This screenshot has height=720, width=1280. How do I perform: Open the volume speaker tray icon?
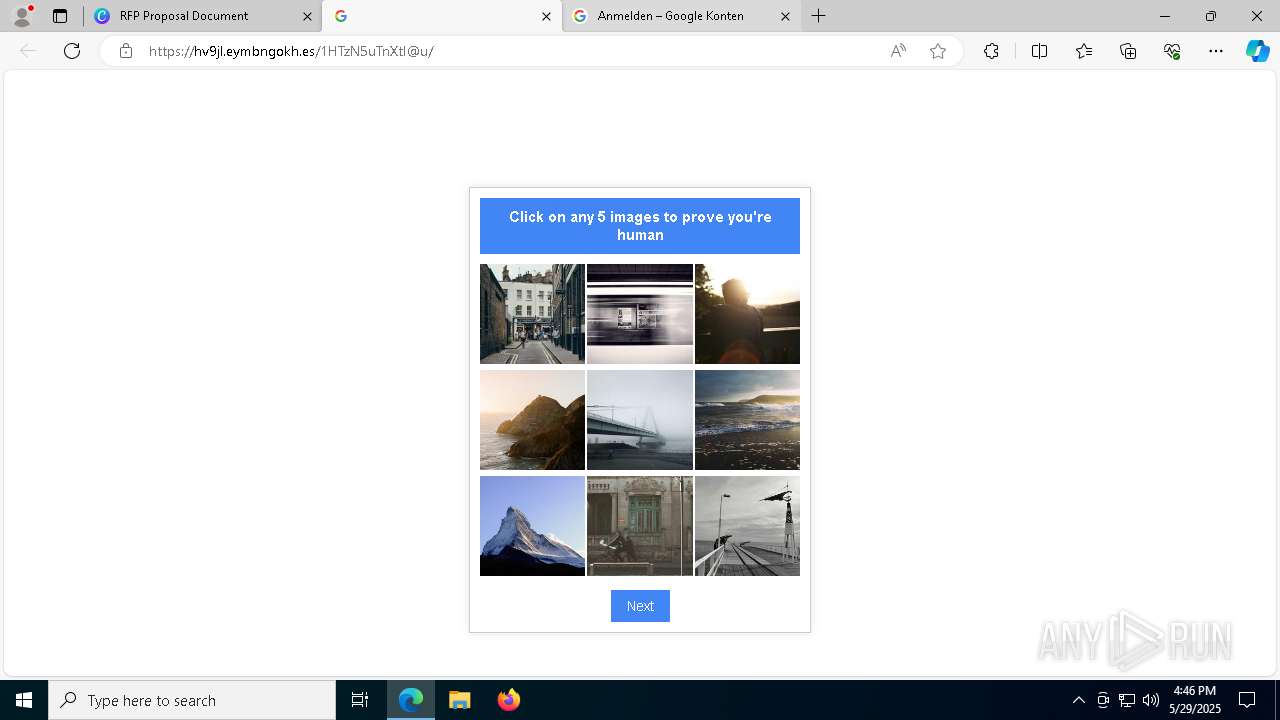point(1151,700)
